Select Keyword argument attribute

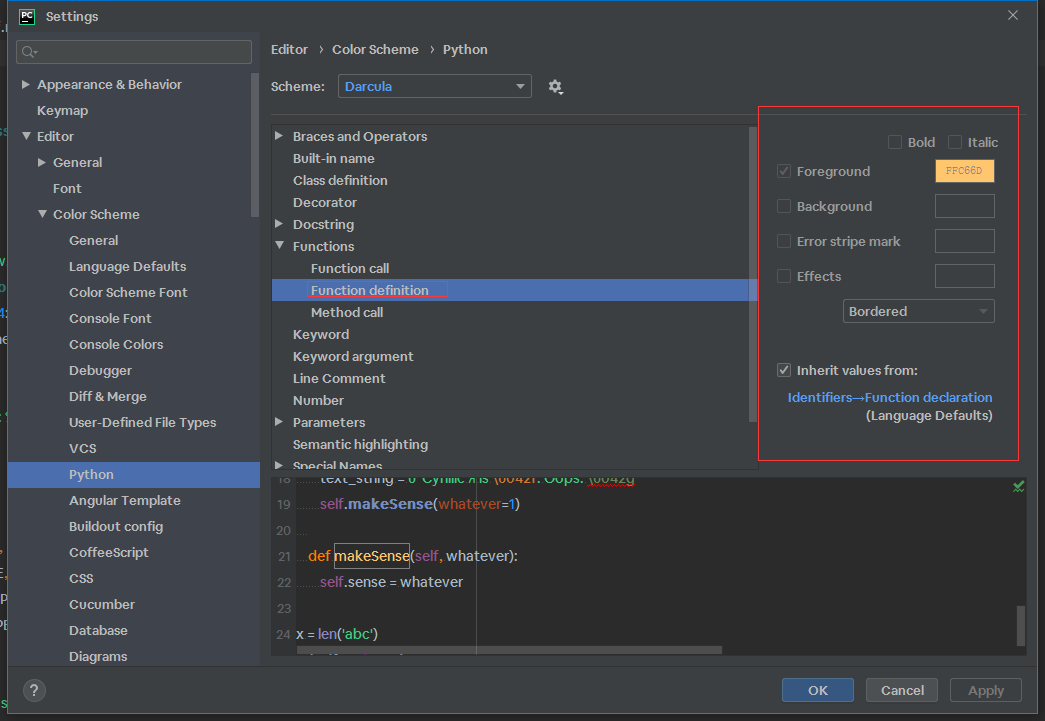tap(353, 357)
